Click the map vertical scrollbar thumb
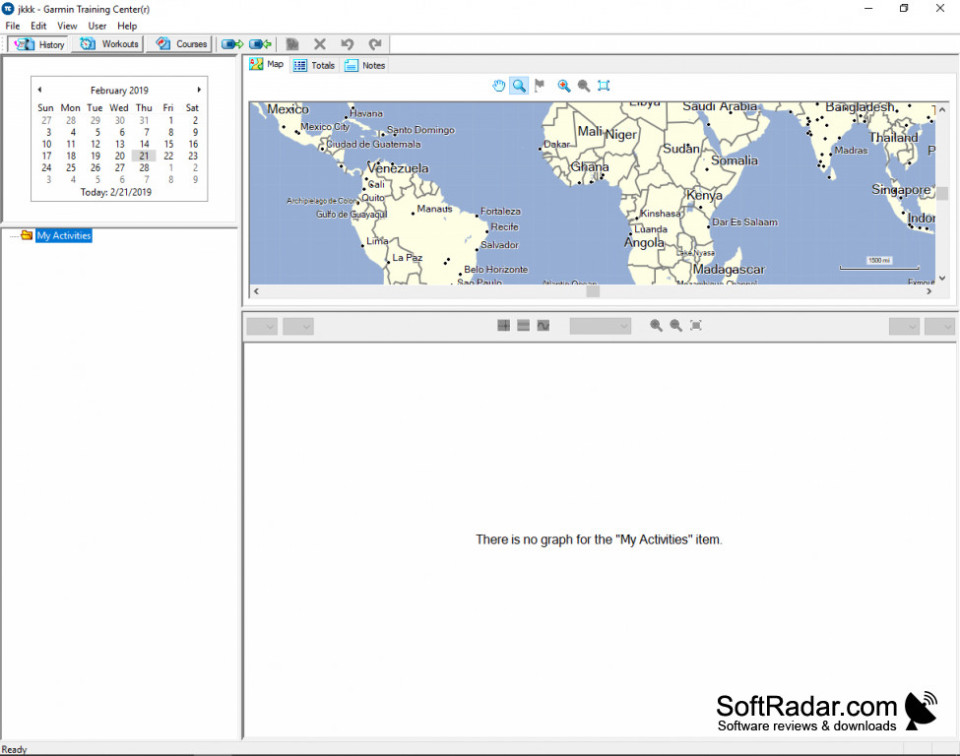Screen dimensions: 960x756 942,193
